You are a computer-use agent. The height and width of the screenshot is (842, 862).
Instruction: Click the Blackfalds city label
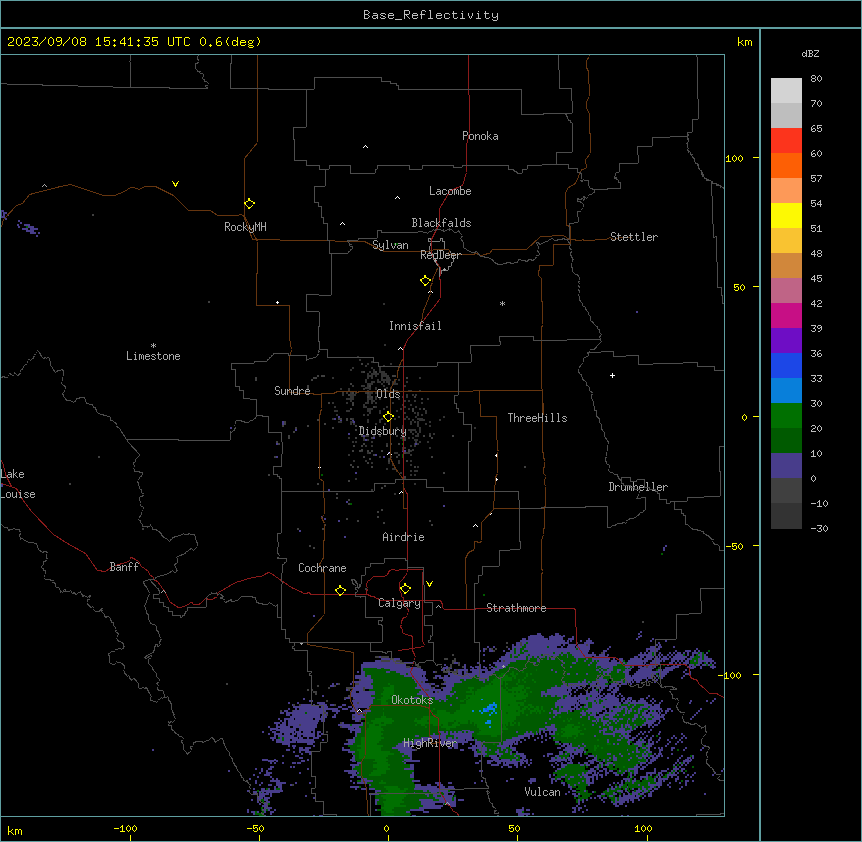pos(441,223)
